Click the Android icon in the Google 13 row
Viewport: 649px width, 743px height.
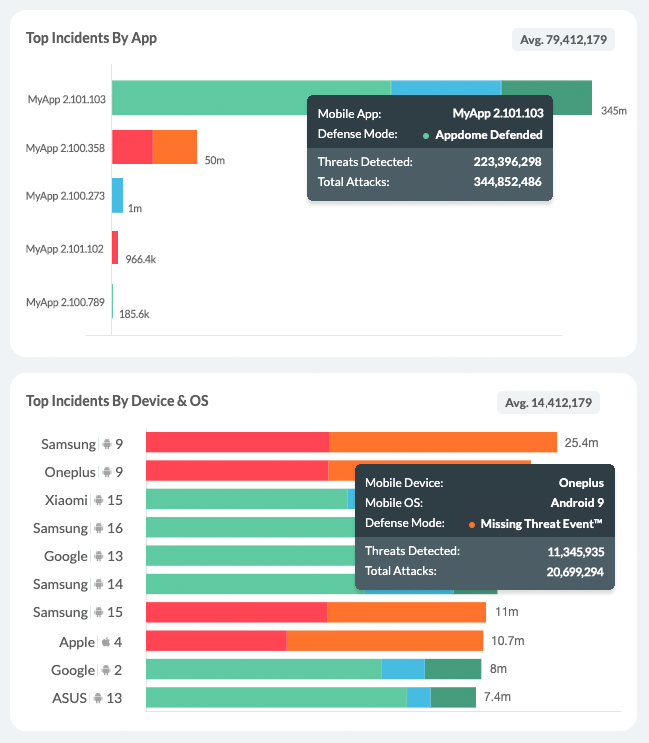click(x=99, y=556)
